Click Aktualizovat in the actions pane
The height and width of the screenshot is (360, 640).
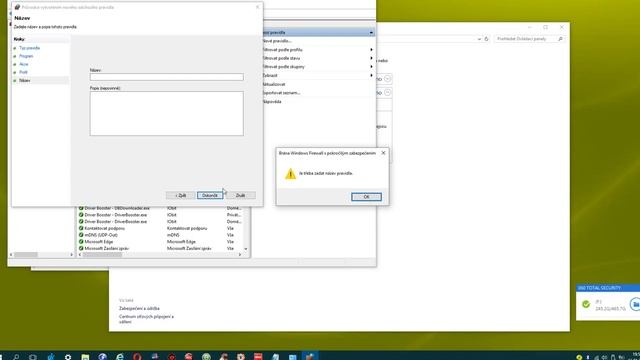click(274, 84)
